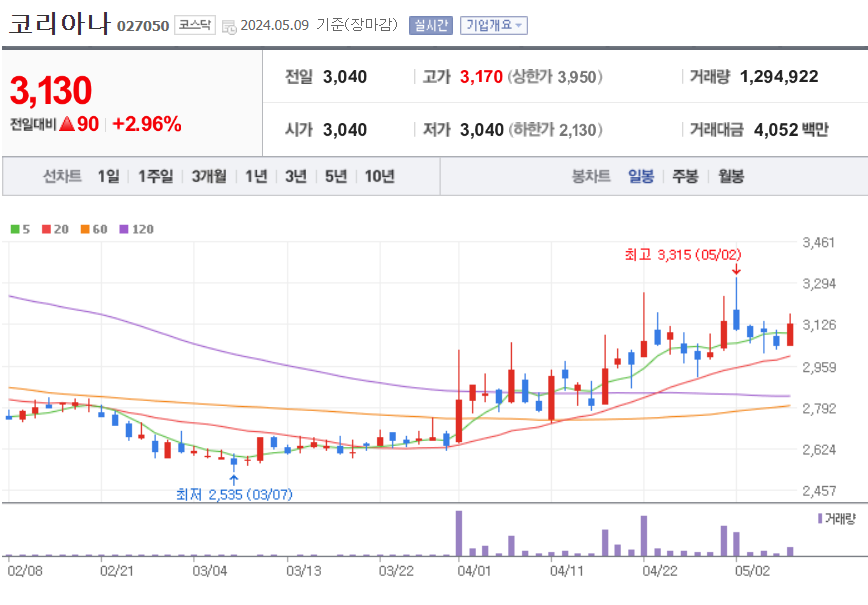Click the purple 120-day moving average swatch

point(123,229)
